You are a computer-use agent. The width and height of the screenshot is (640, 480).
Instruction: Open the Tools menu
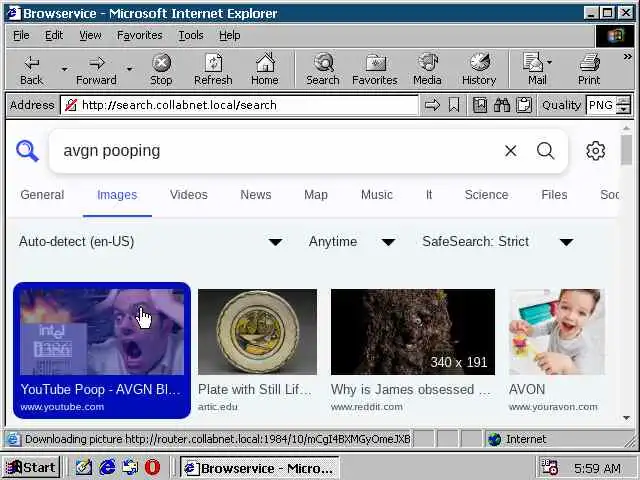[x=191, y=36]
